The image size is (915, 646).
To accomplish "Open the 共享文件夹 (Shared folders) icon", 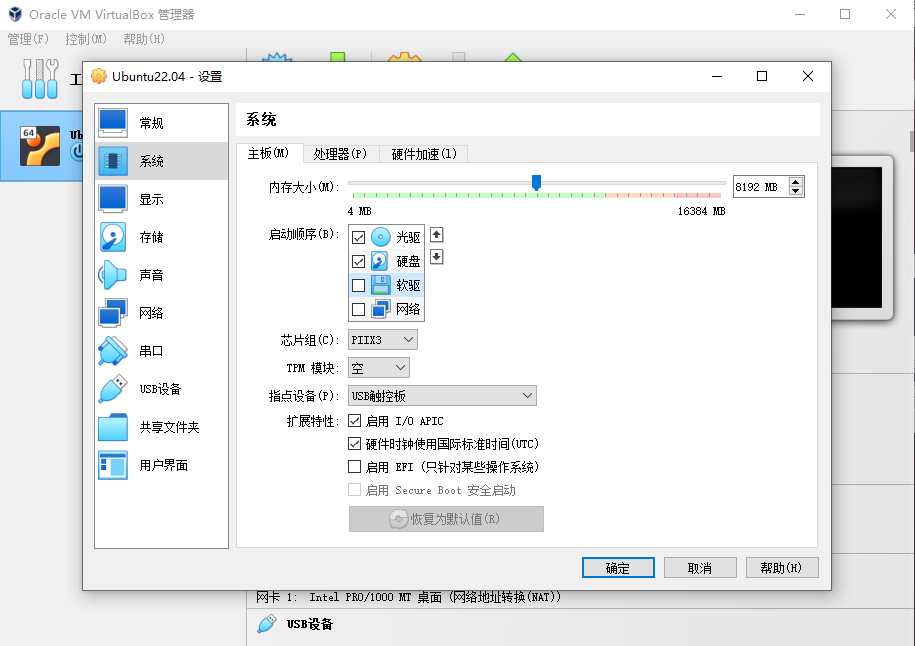I will click(113, 427).
